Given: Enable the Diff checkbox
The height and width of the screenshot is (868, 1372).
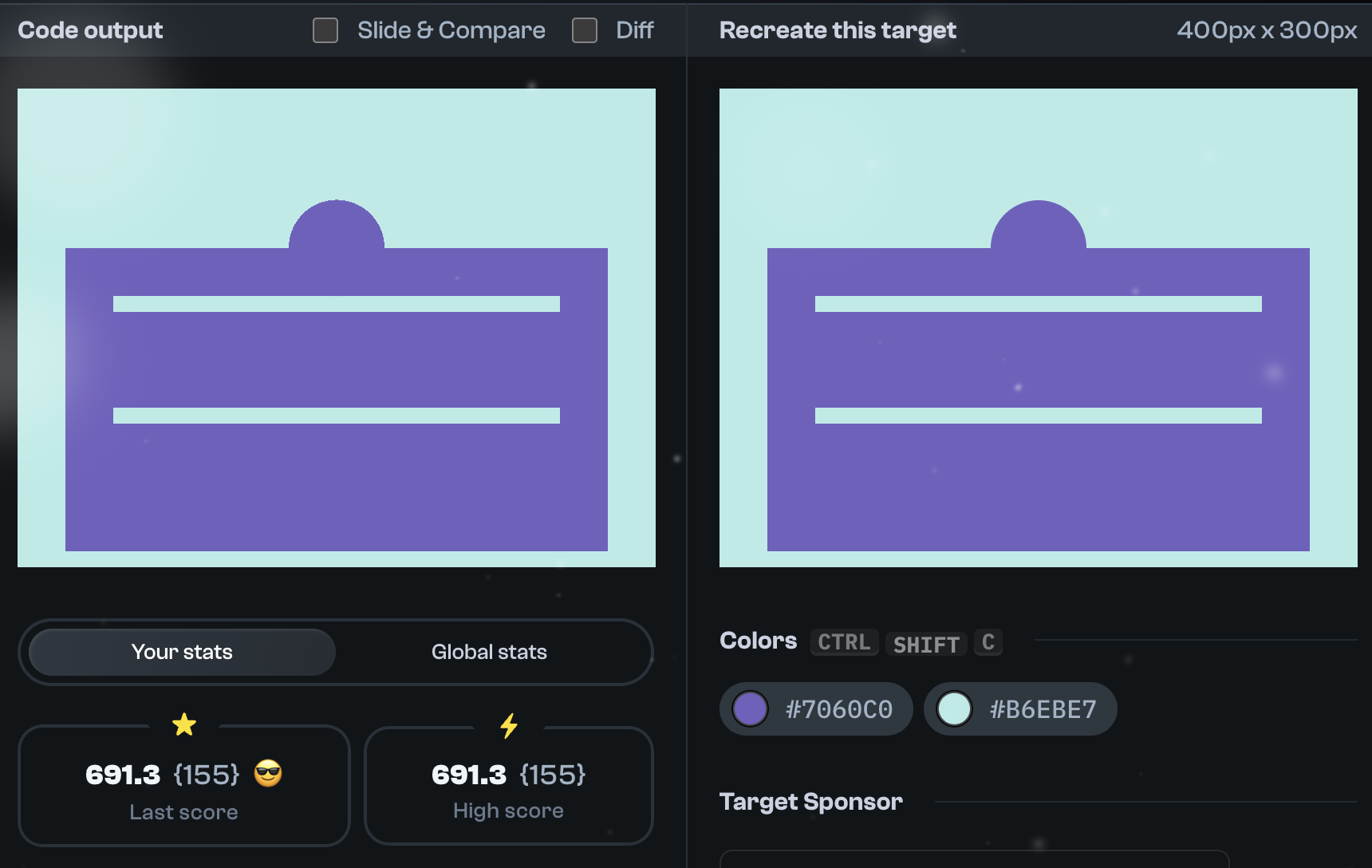Looking at the screenshot, I should click(x=584, y=30).
